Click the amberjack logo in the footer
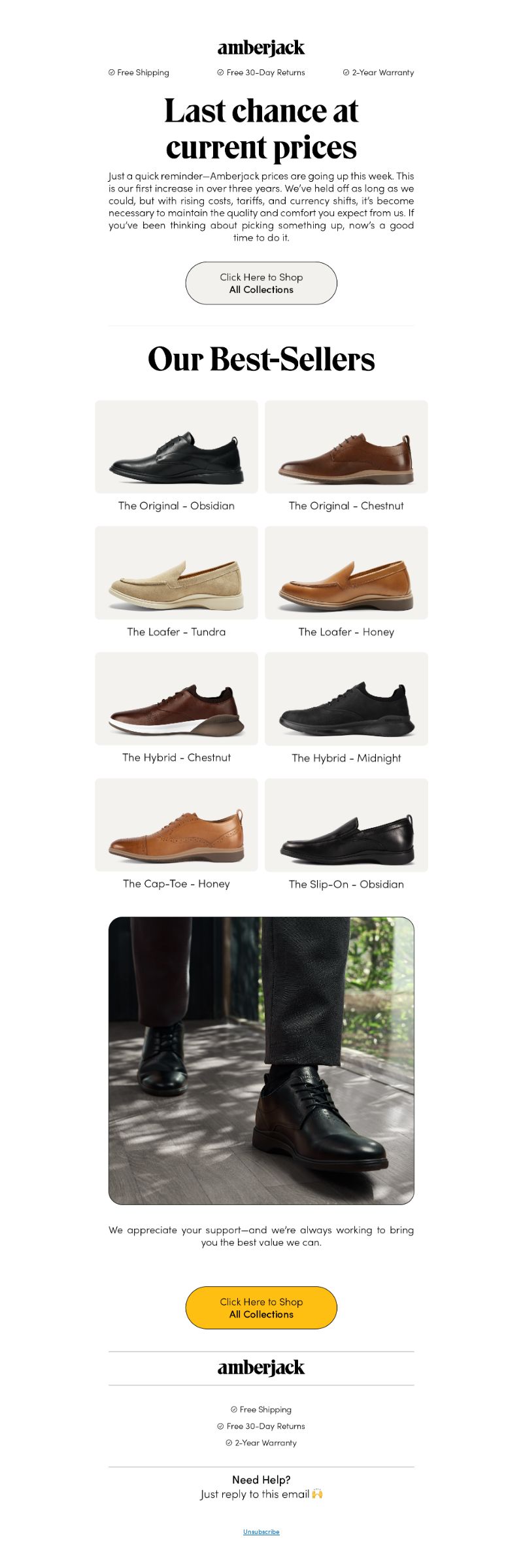 (x=261, y=1367)
